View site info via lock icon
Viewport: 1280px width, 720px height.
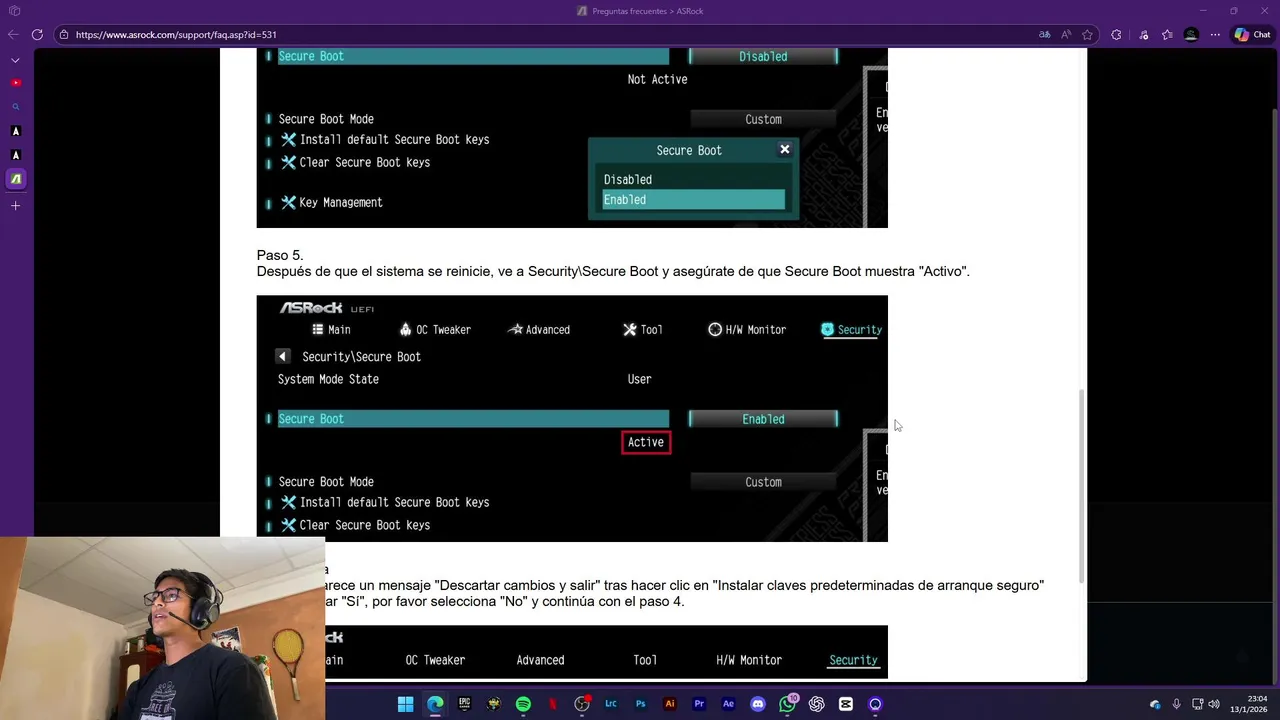coord(64,34)
